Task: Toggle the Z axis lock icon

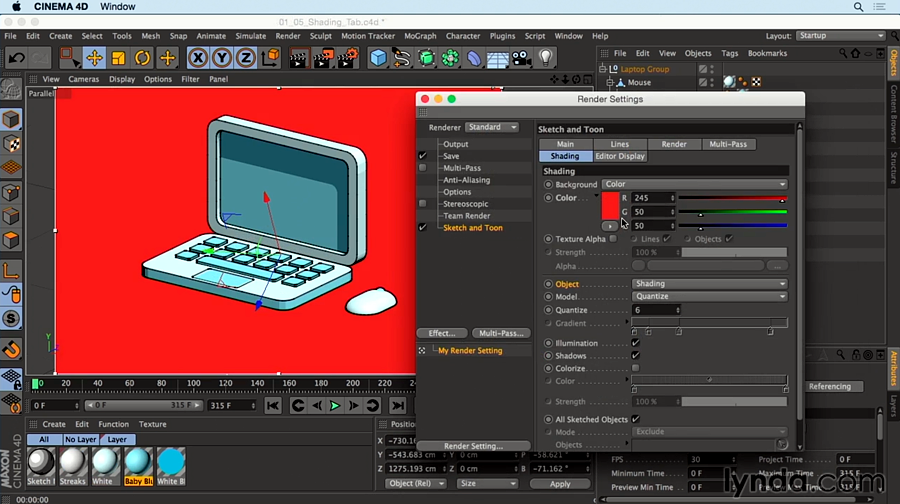Action: (x=246, y=58)
